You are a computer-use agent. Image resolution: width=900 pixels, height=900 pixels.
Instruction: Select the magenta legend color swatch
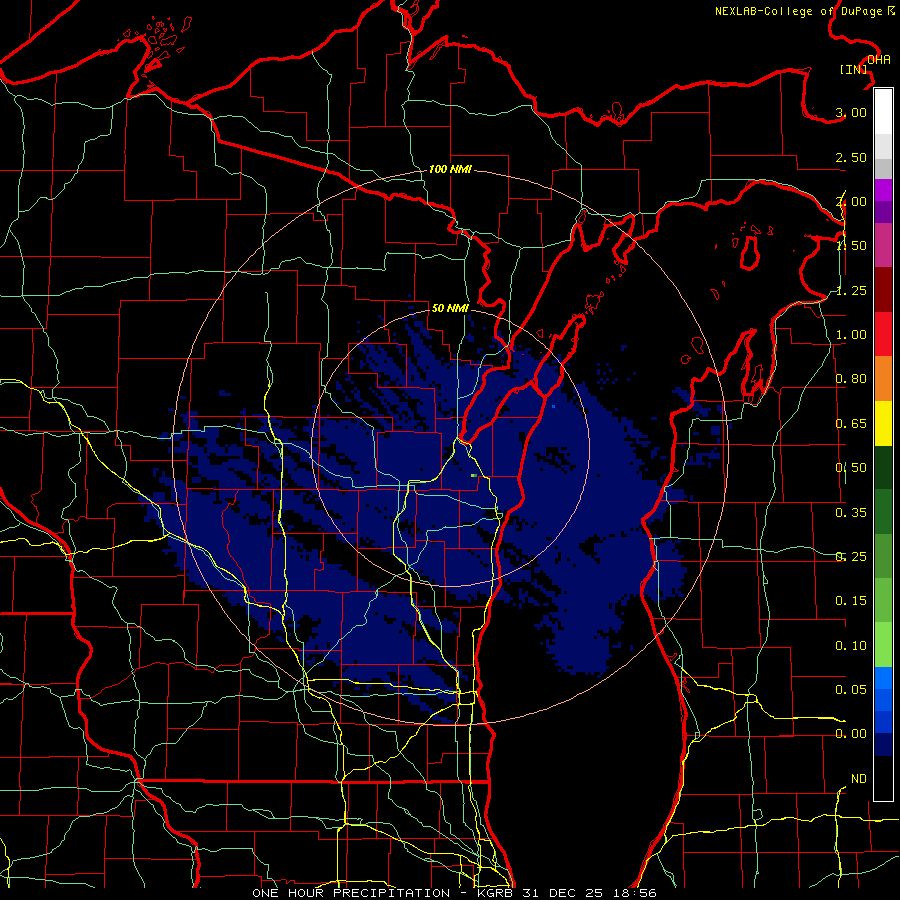883,190
